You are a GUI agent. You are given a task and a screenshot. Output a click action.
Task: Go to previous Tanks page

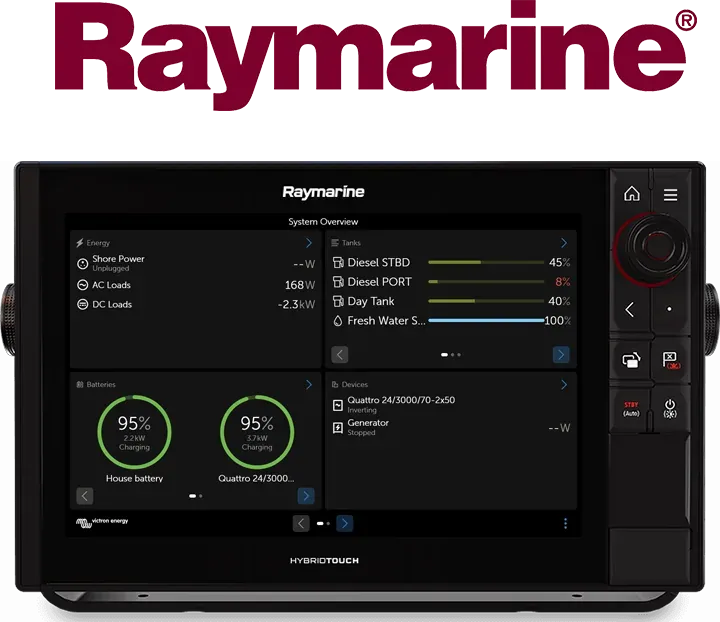340,355
